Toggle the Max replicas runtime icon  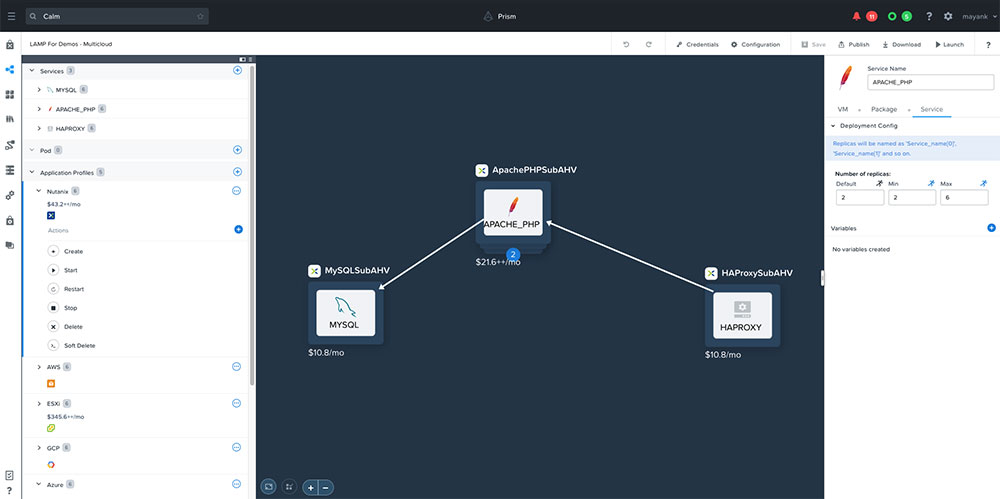983,184
